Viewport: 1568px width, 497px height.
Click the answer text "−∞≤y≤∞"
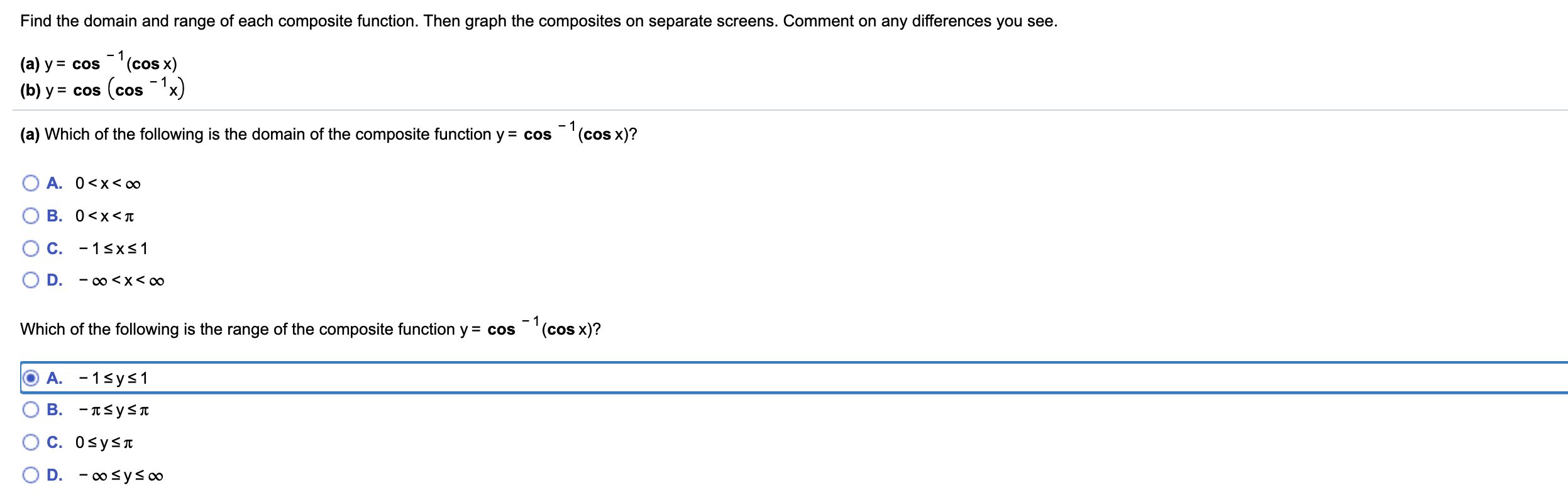click(x=121, y=476)
